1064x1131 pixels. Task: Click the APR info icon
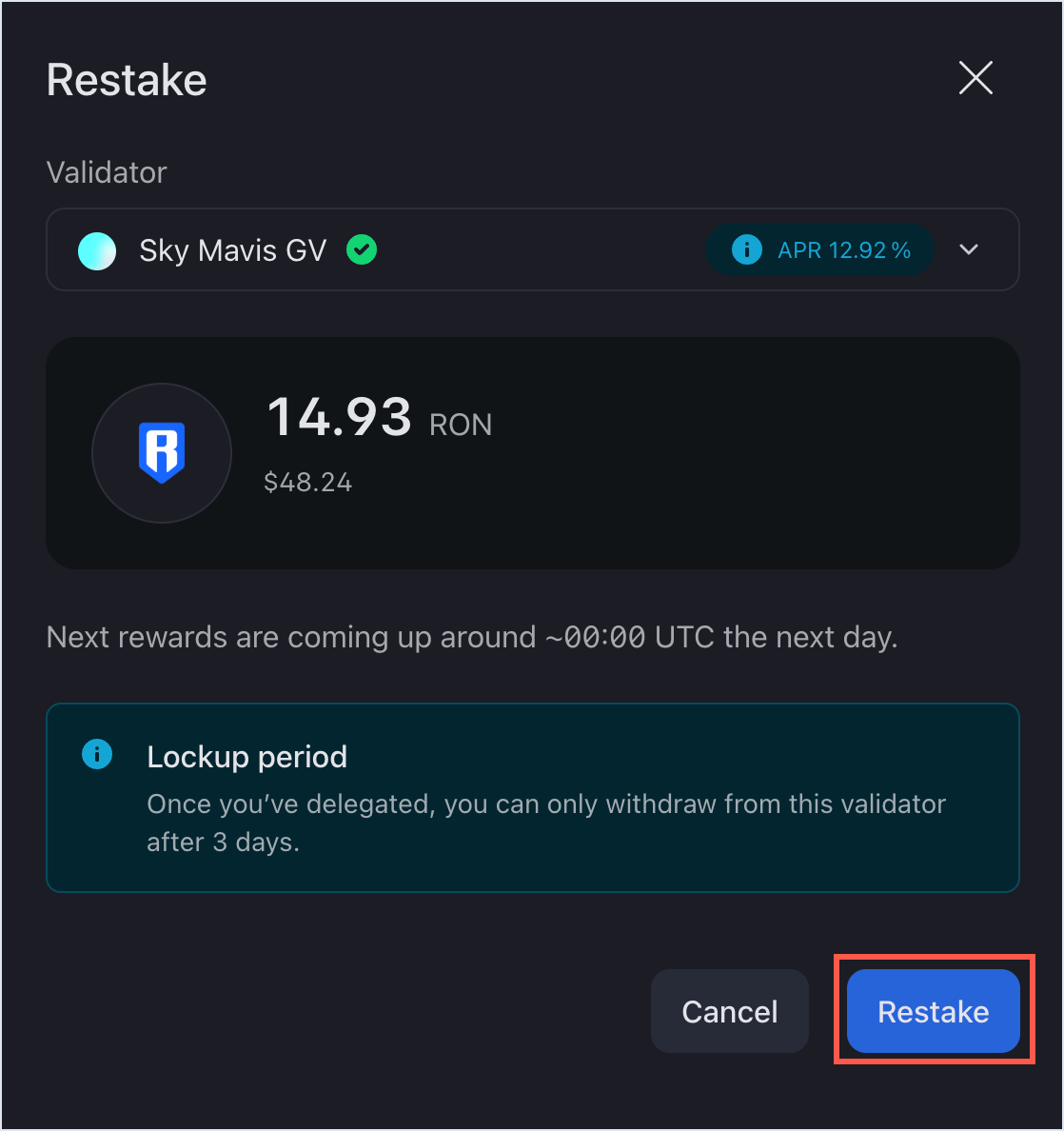pos(747,250)
